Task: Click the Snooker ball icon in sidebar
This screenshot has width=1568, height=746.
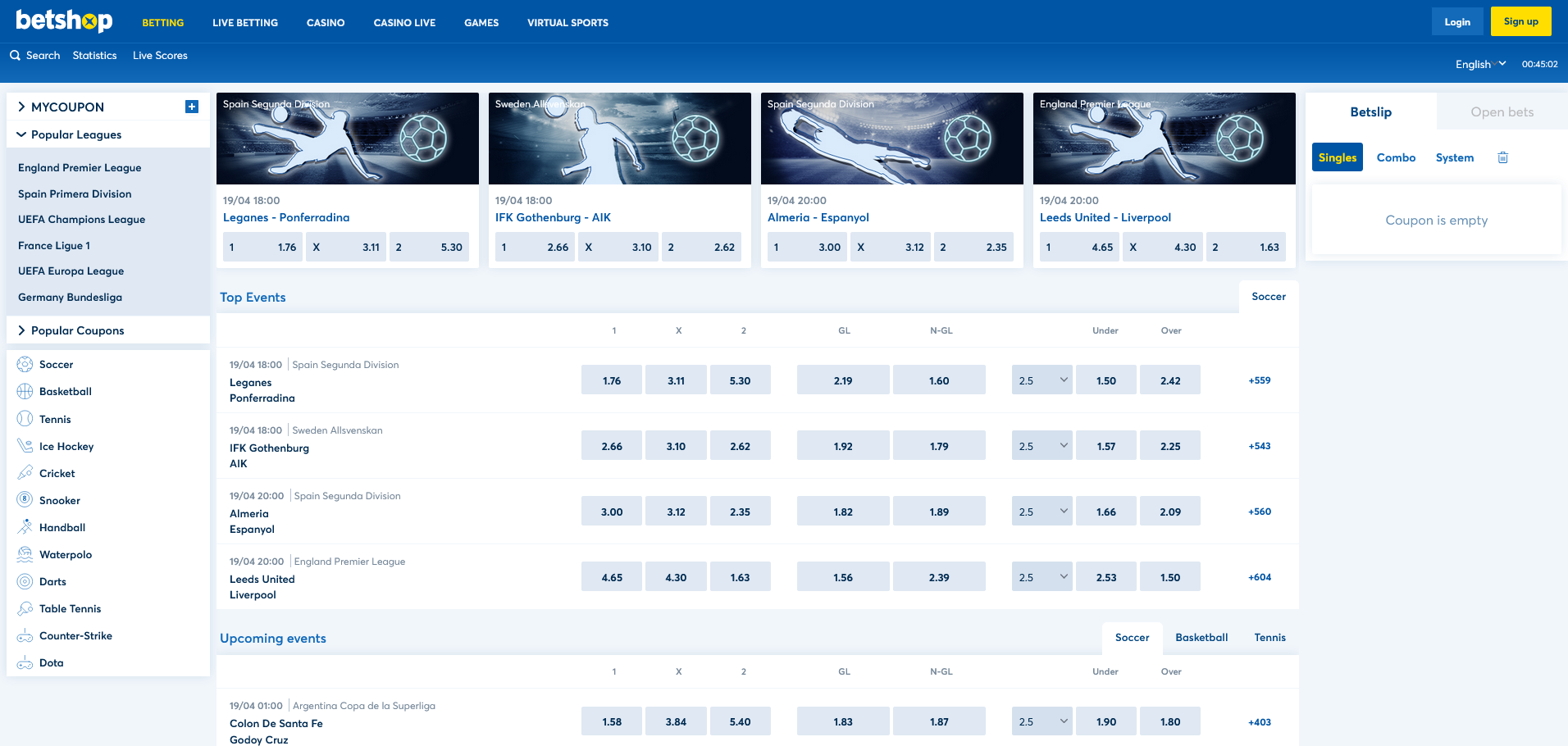Action: 25,500
